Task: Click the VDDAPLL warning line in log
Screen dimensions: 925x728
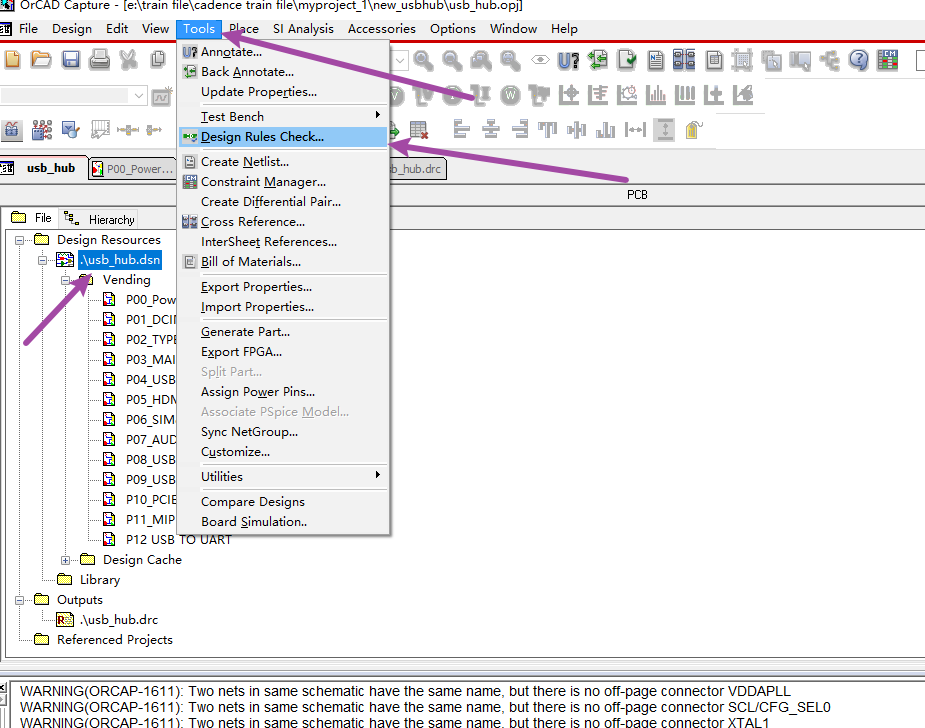Action: (405, 691)
